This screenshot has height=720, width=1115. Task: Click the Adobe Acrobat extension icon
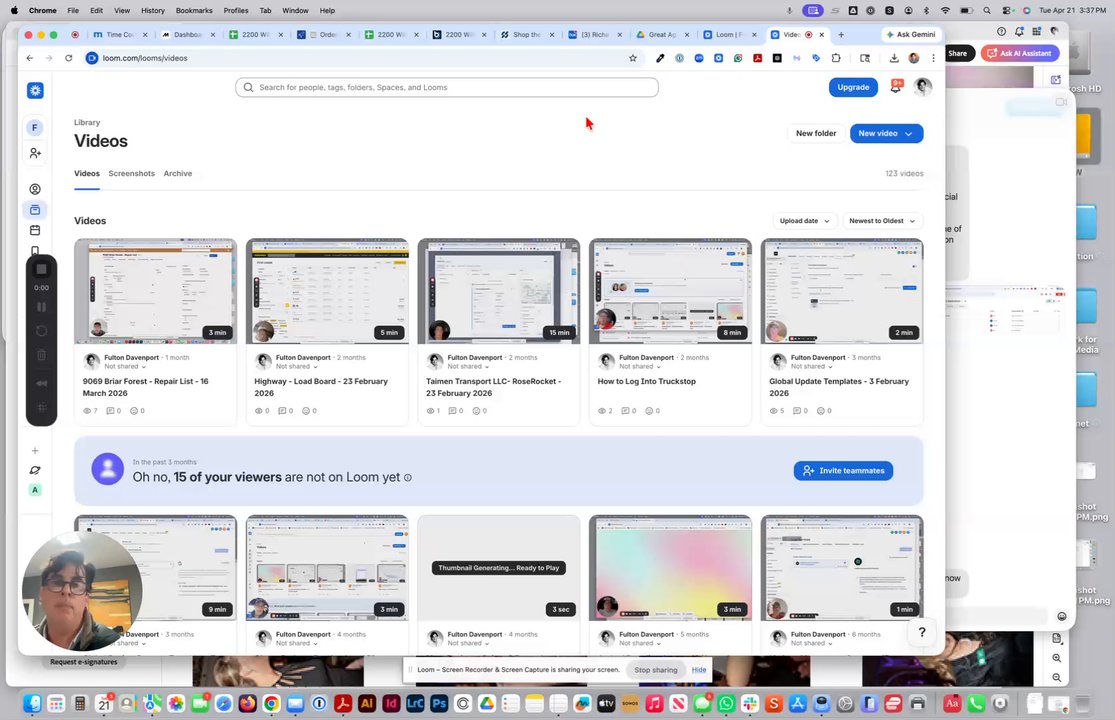757,58
